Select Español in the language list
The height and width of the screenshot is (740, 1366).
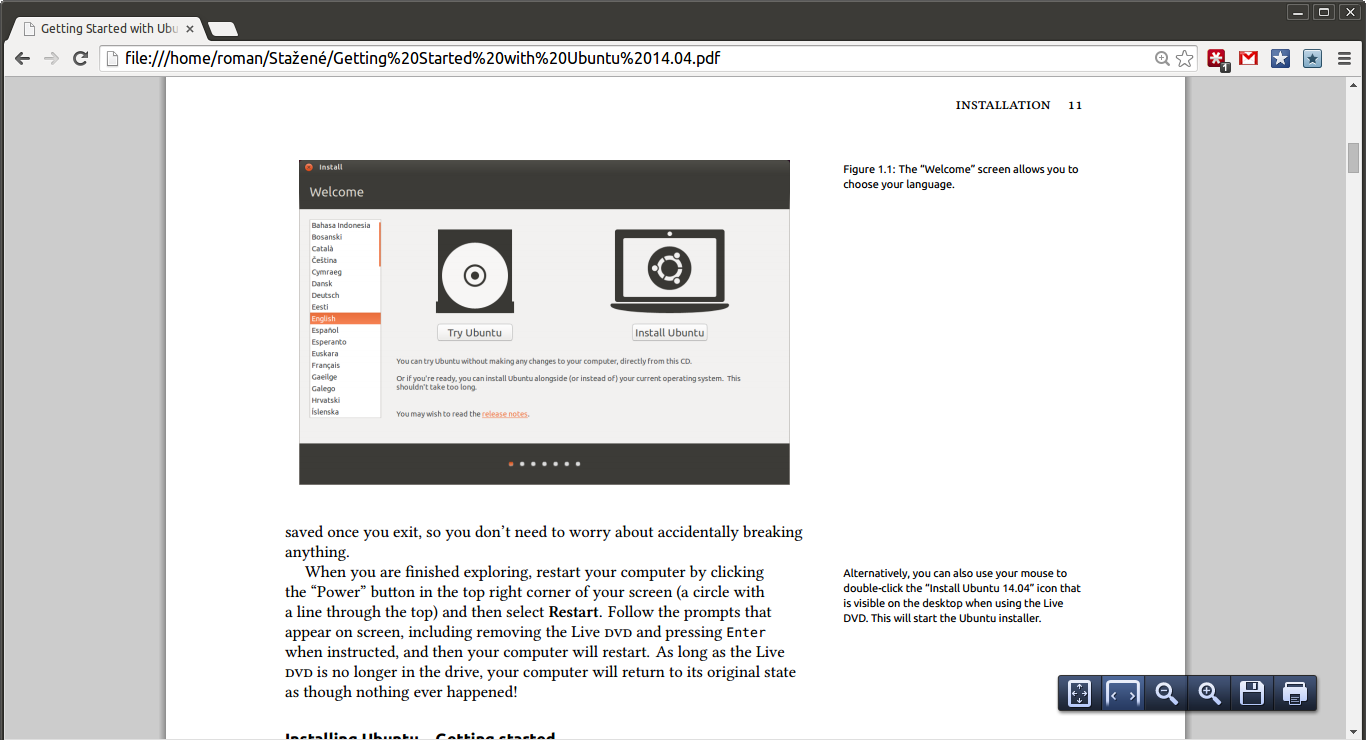point(345,330)
